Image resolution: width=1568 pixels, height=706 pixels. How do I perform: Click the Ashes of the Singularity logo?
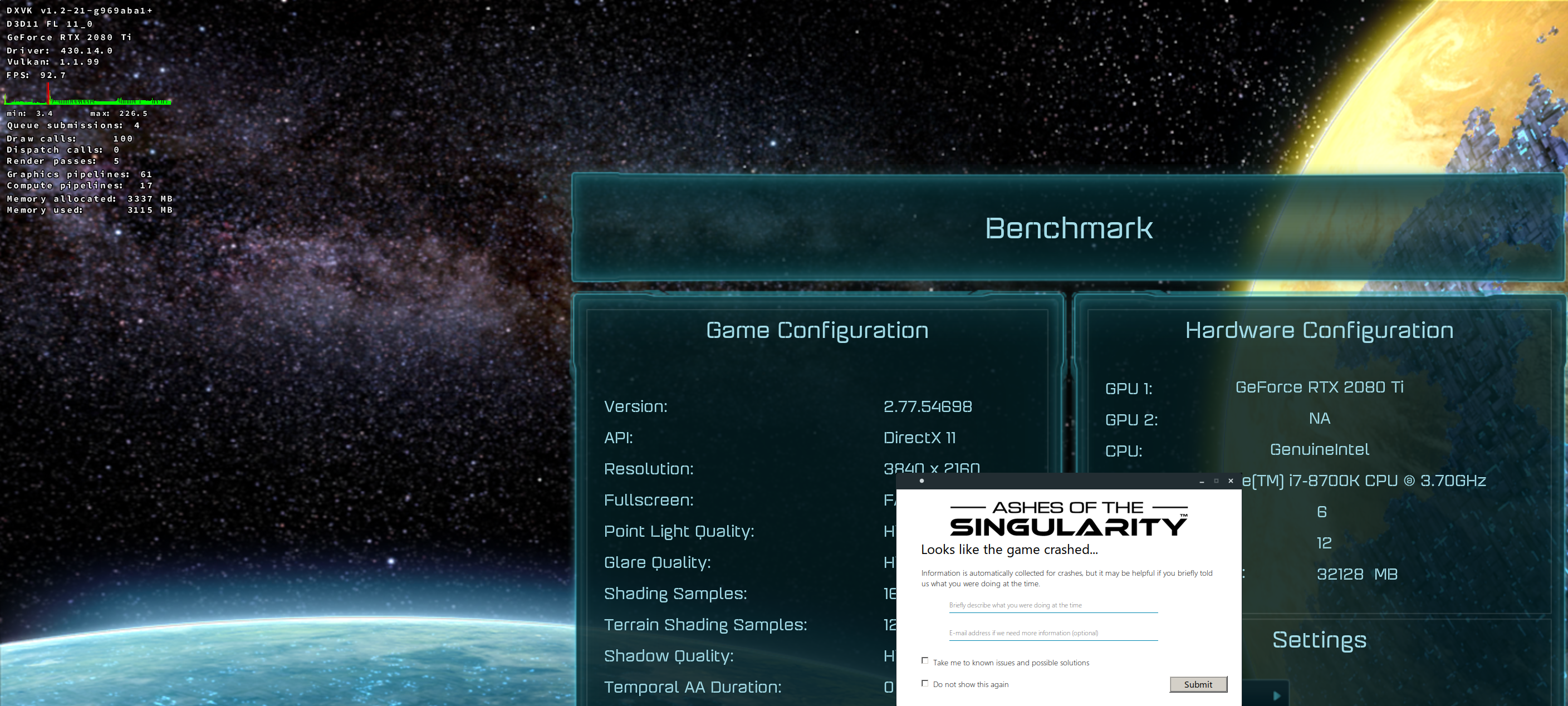click(1069, 518)
